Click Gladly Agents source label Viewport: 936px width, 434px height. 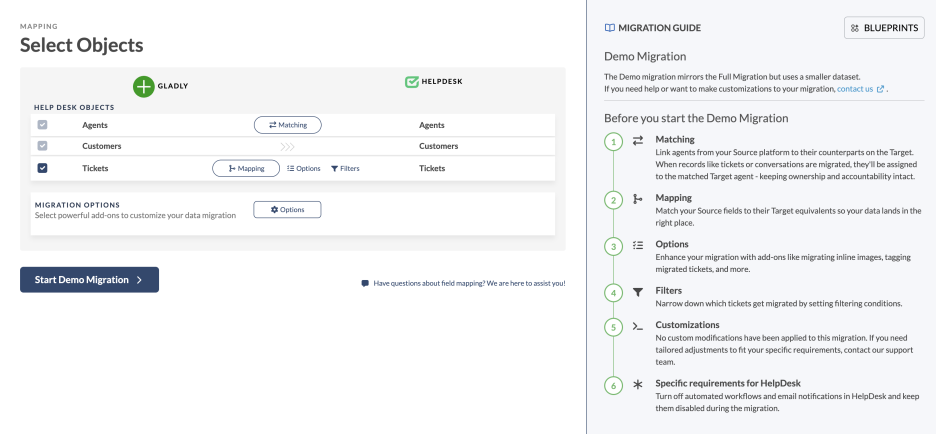95,125
